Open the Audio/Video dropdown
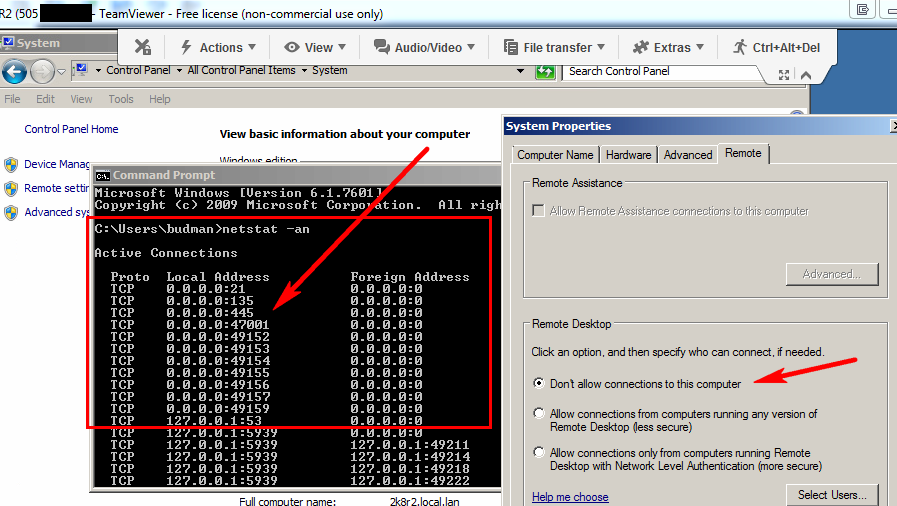 424,47
